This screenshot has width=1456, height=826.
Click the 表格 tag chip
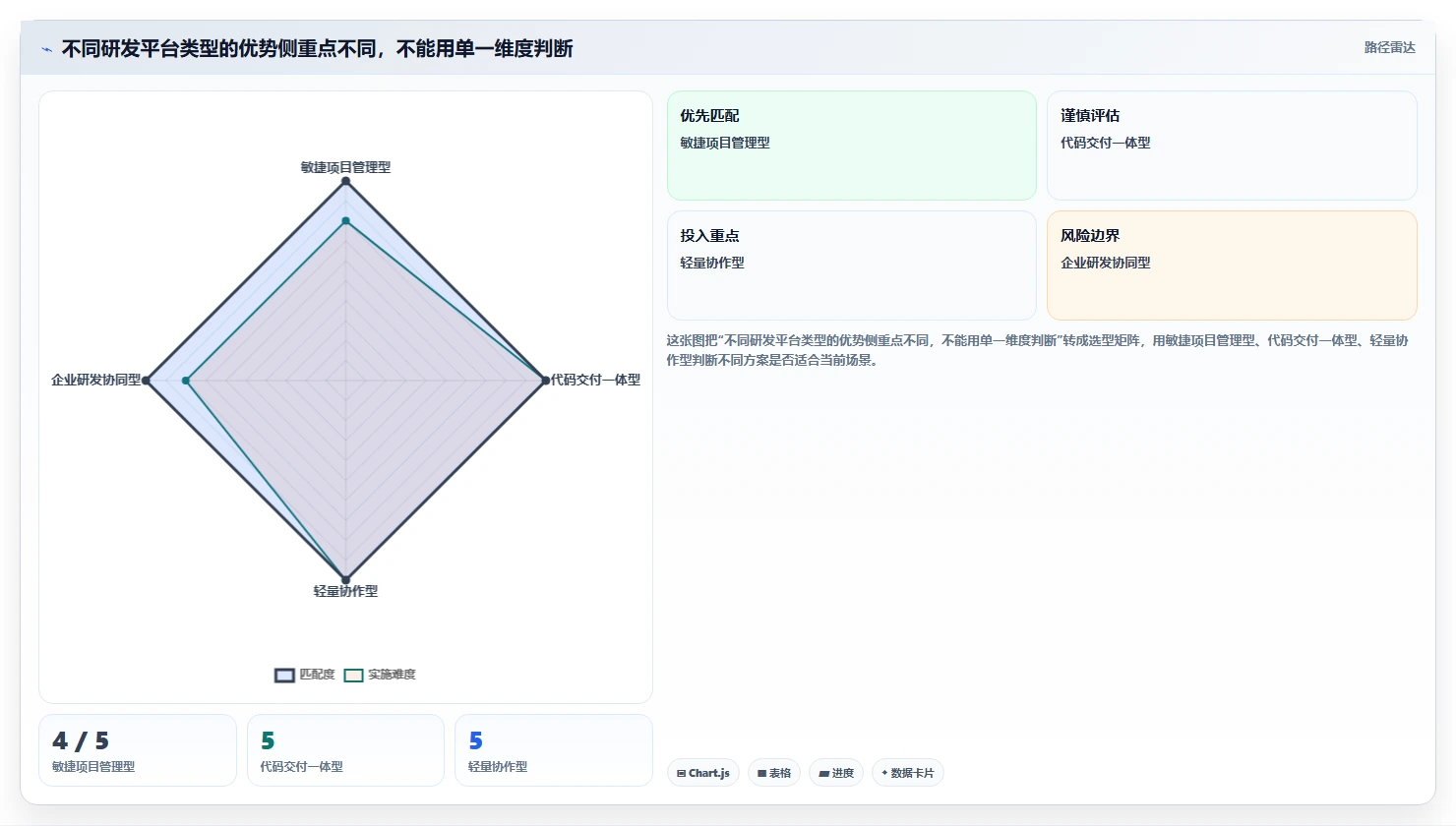click(774, 773)
